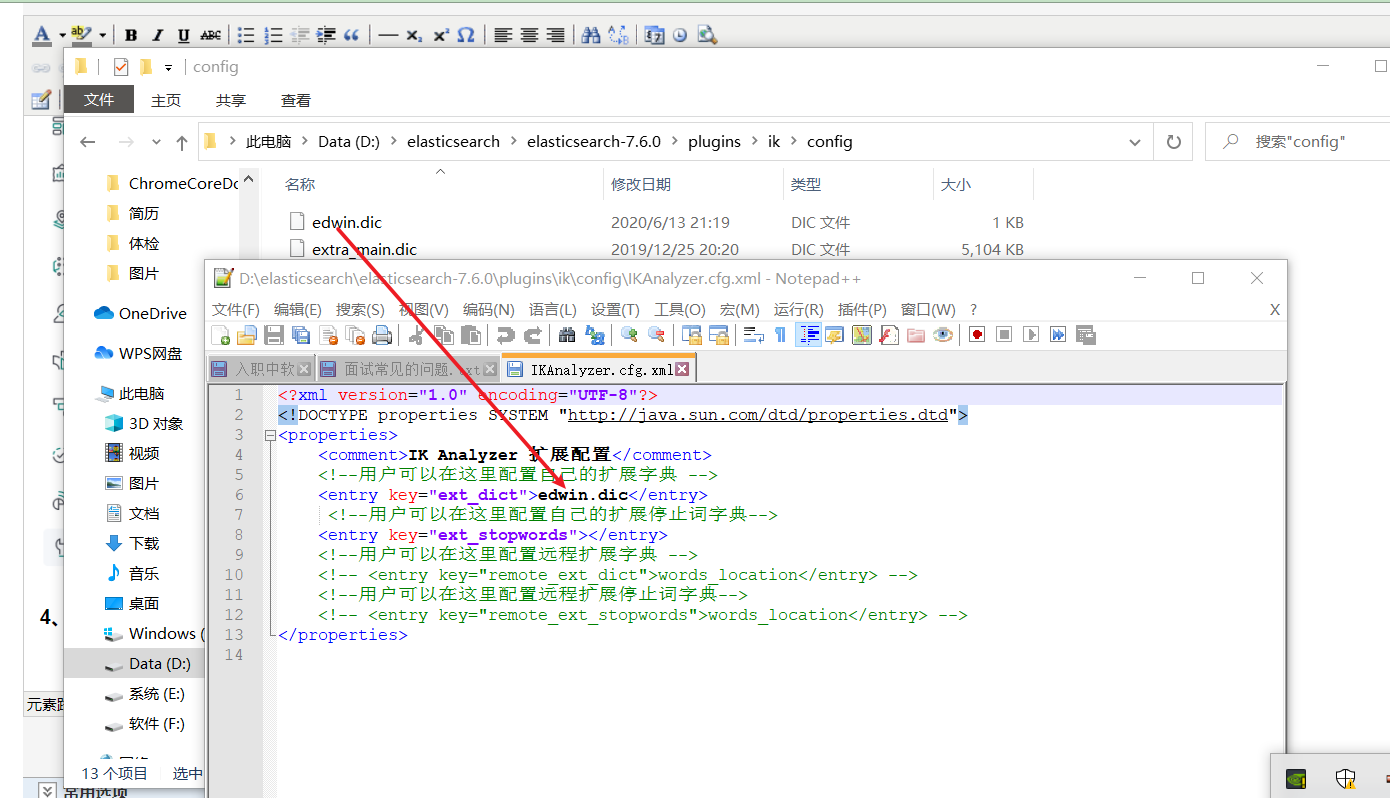This screenshot has width=1390, height=798.
Task: Go back in the Explorer window
Action: tap(88, 142)
